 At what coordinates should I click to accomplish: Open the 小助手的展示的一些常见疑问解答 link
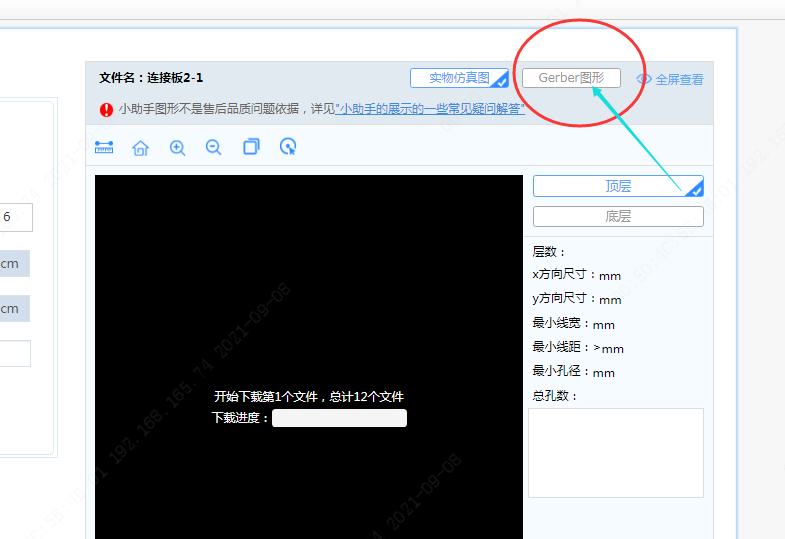pos(430,109)
